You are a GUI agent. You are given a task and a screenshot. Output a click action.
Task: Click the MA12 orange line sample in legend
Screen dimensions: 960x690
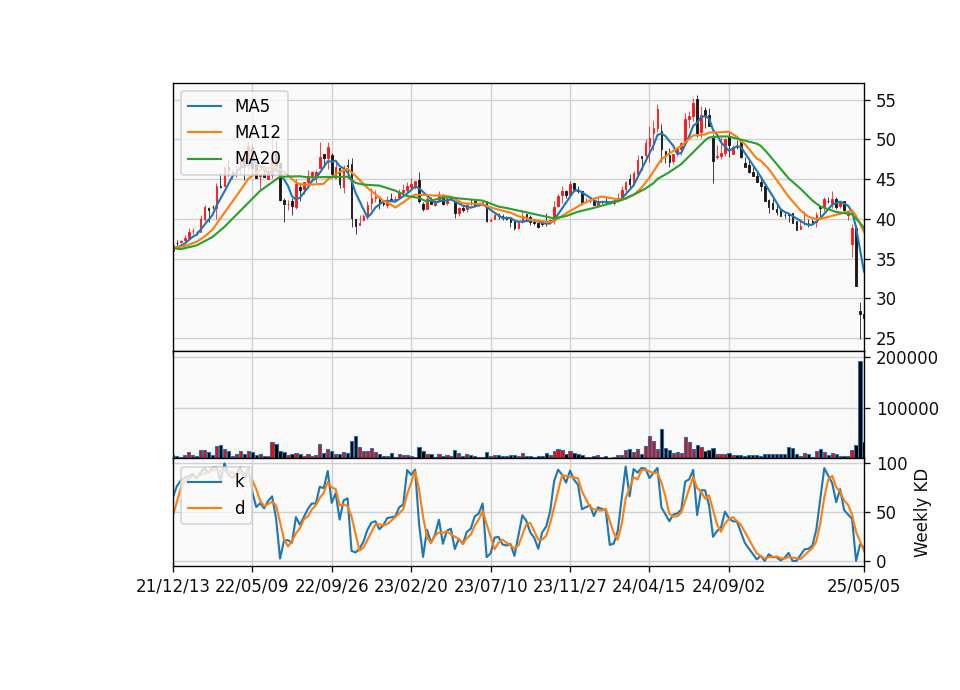pos(204,132)
